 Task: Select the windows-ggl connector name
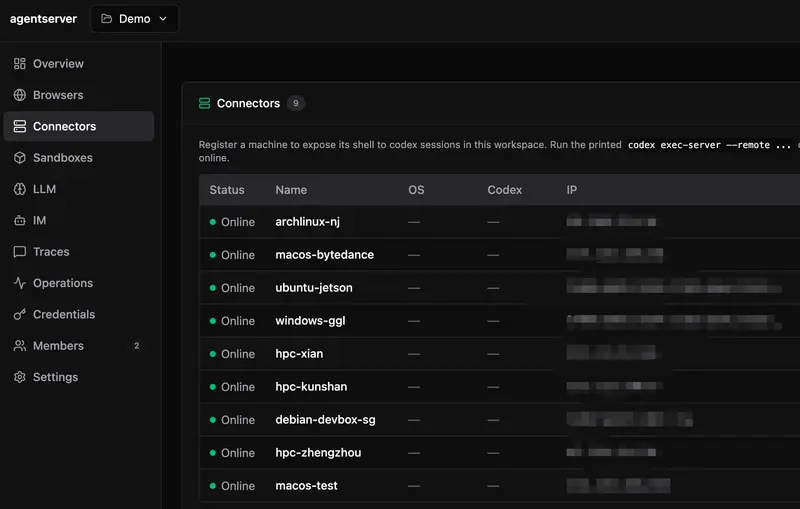point(310,321)
